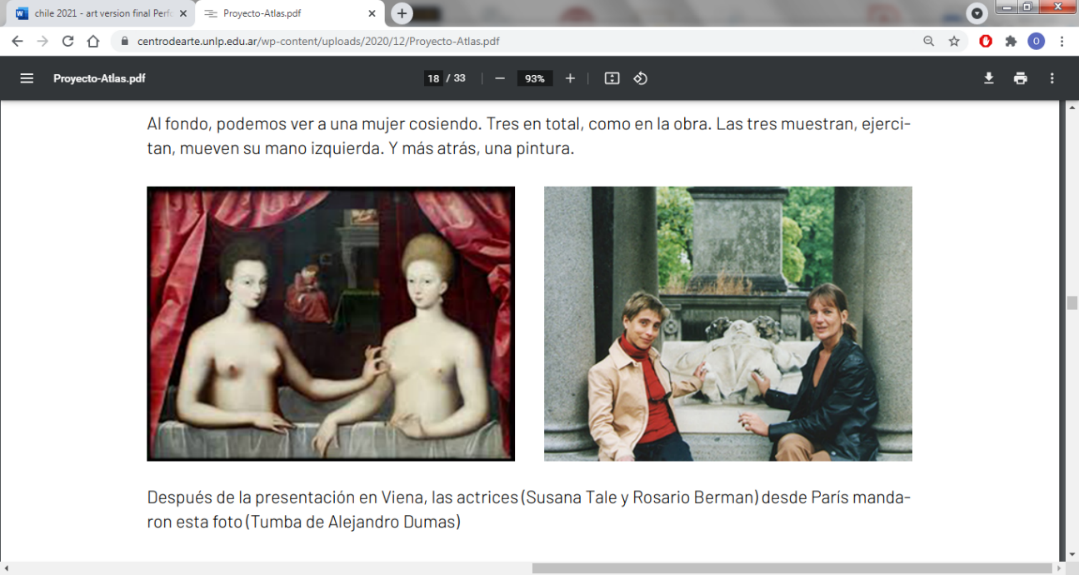Open the PDF sidebar menu (hamburger icon)
Image resolution: width=1079 pixels, height=575 pixels.
pos(27,78)
